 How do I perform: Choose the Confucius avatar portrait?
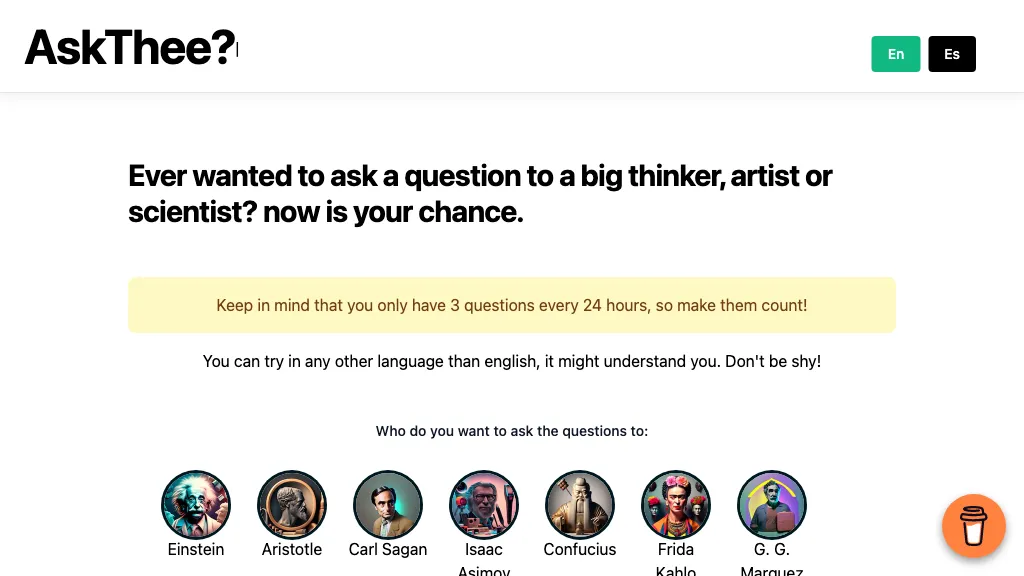580,505
